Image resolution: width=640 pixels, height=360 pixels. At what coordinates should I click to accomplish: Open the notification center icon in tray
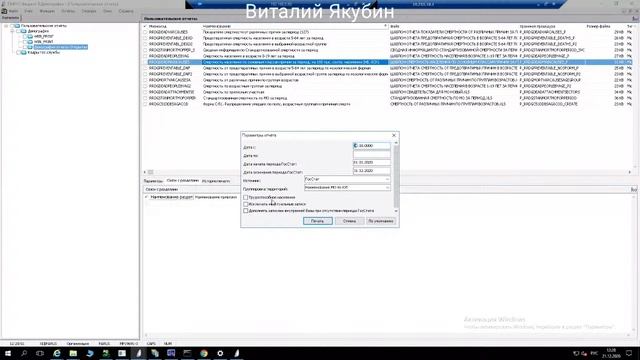629,353
